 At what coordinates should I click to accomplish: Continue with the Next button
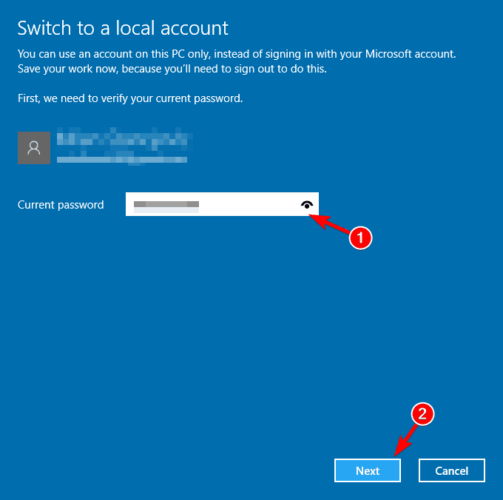(367, 471)
